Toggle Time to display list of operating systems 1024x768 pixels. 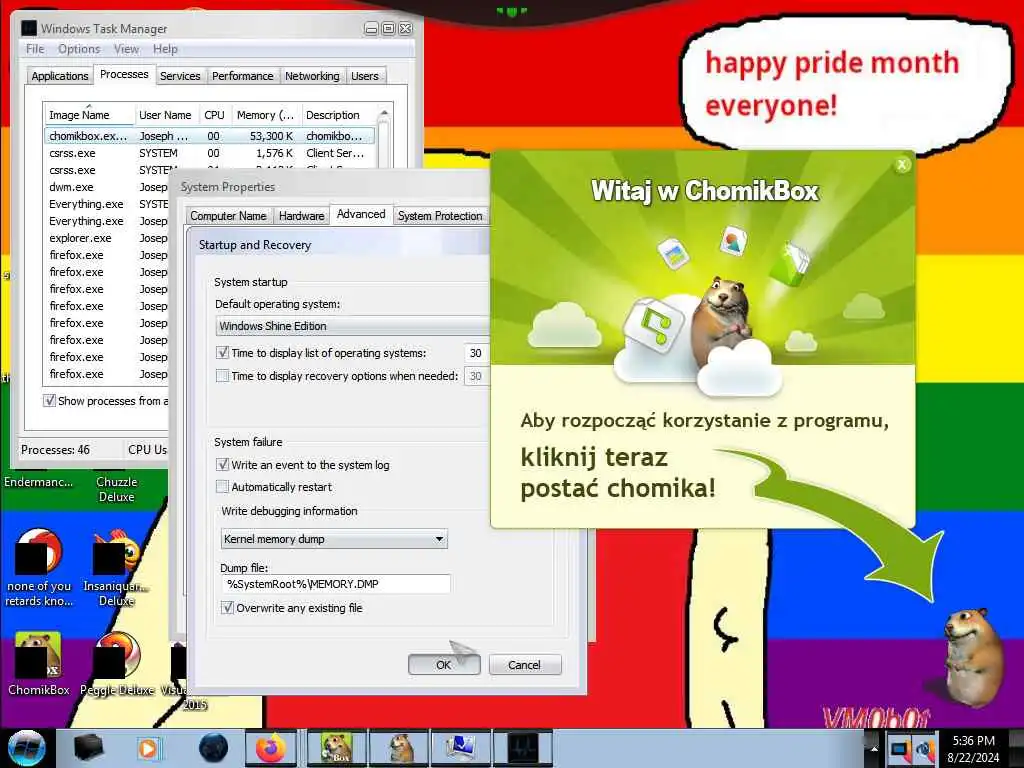point(223,353)
